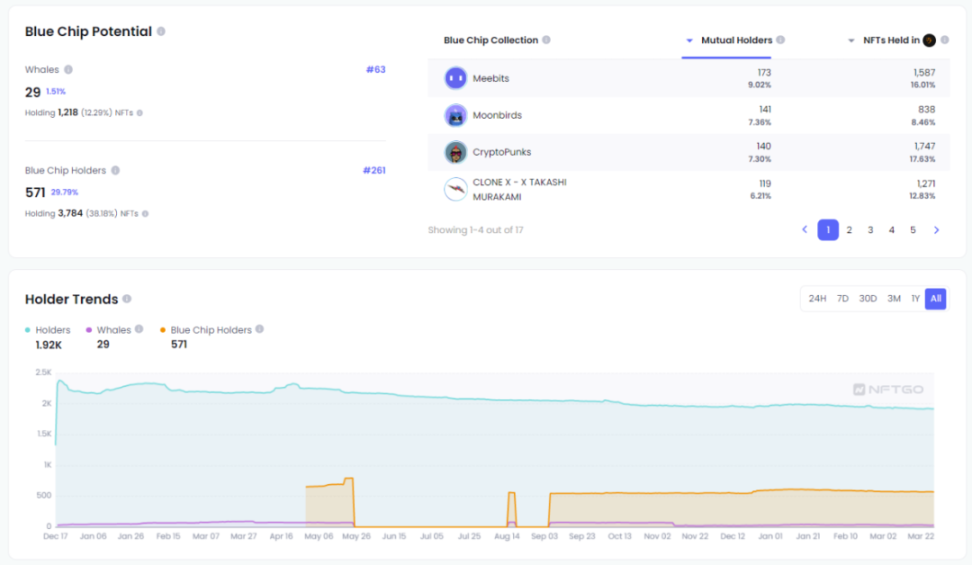This screenshot has height=565, width=972.
Task: Click info icon next to Mutual Holders header
Action: pos(780,40)
